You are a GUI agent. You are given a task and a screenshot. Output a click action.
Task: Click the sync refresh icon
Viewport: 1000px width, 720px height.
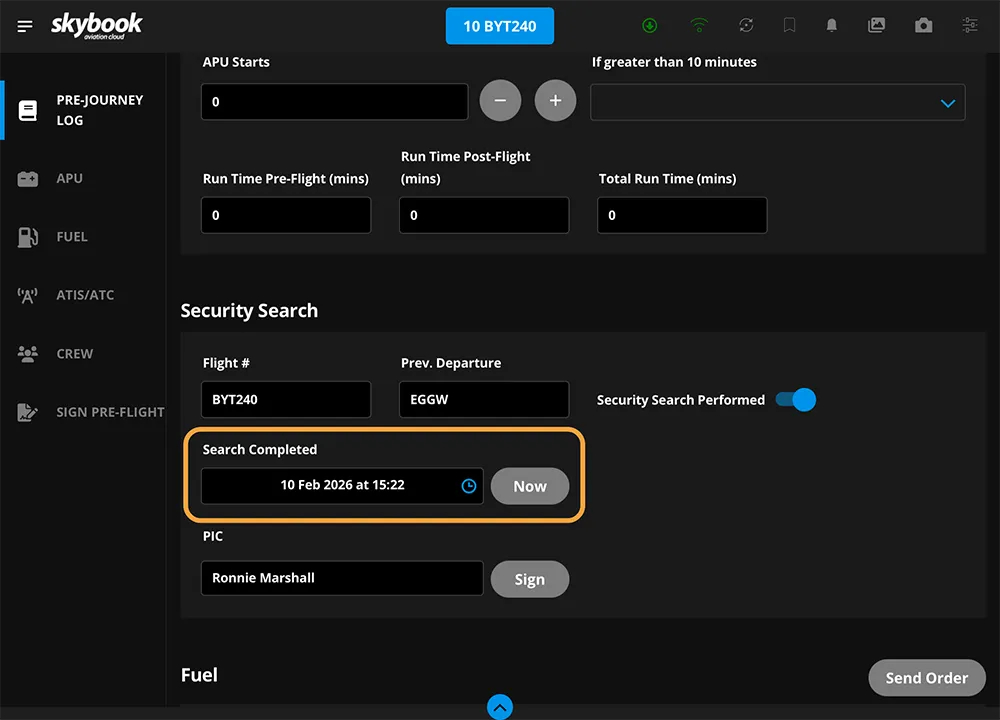tap(746, 26)
